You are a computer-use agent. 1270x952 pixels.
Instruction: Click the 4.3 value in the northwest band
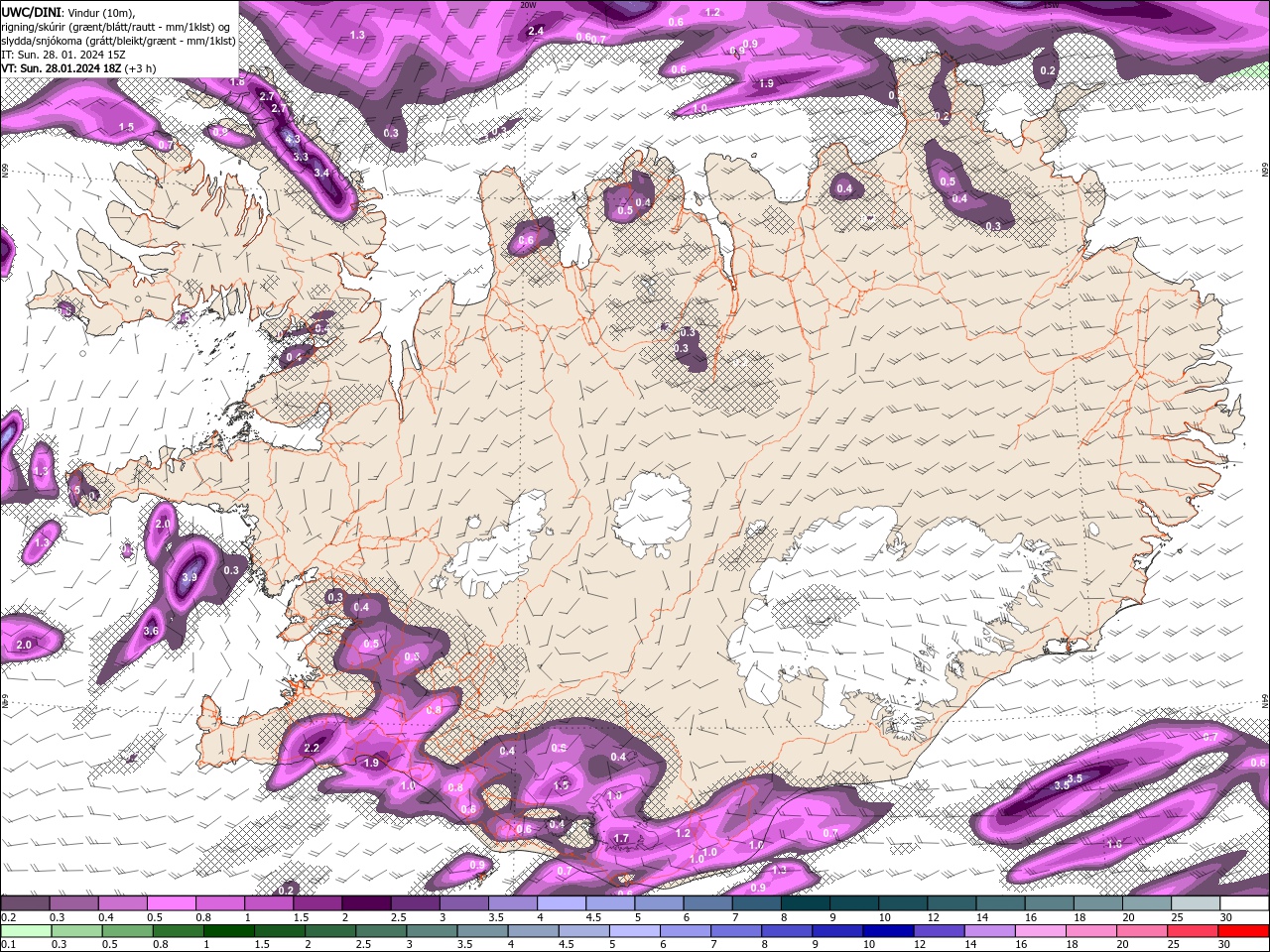(x=293, y=140)
